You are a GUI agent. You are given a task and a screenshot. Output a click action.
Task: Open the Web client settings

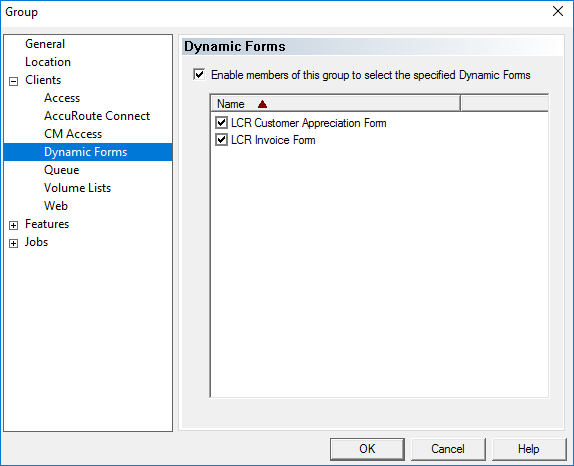(56, 206)
